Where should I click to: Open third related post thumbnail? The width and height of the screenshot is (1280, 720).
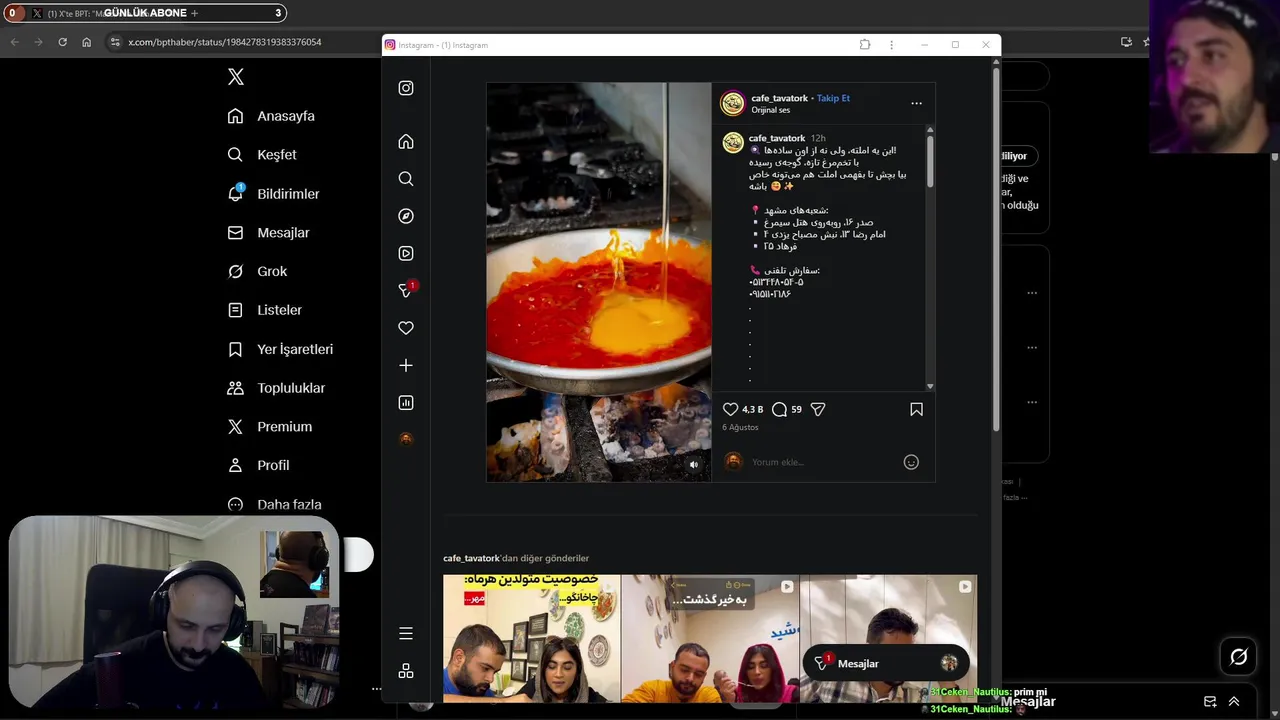point(889,638)
